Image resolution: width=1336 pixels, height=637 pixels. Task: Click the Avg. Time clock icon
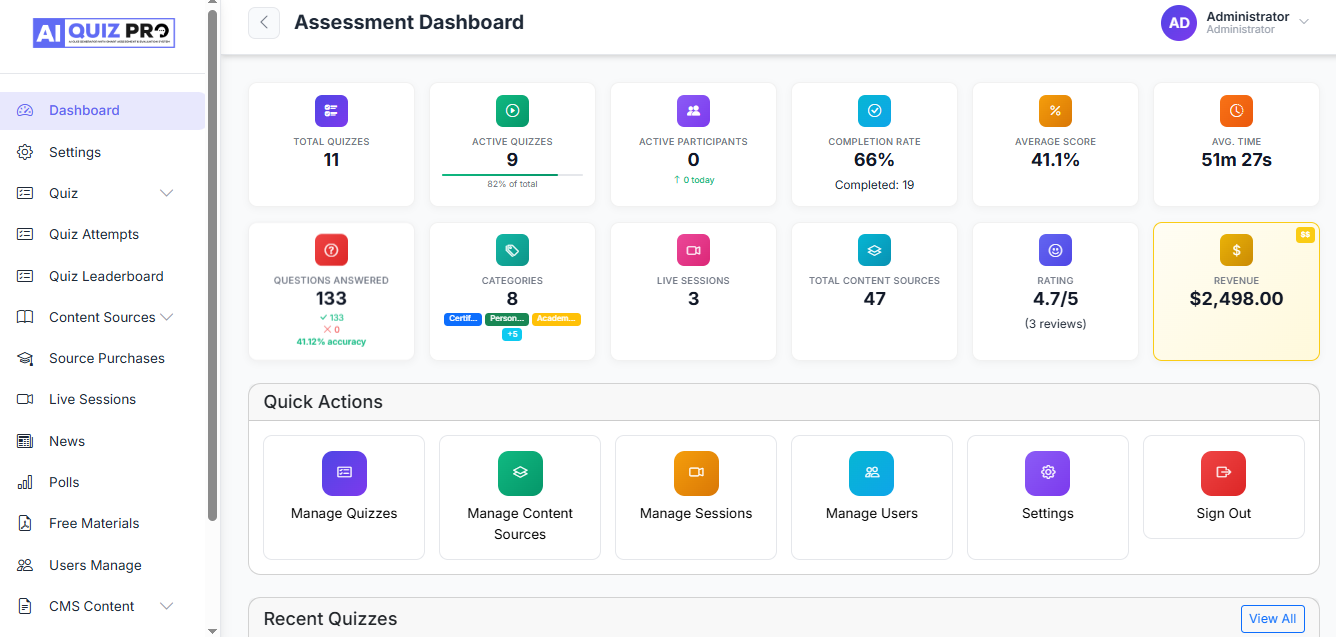coord(1236,111)
